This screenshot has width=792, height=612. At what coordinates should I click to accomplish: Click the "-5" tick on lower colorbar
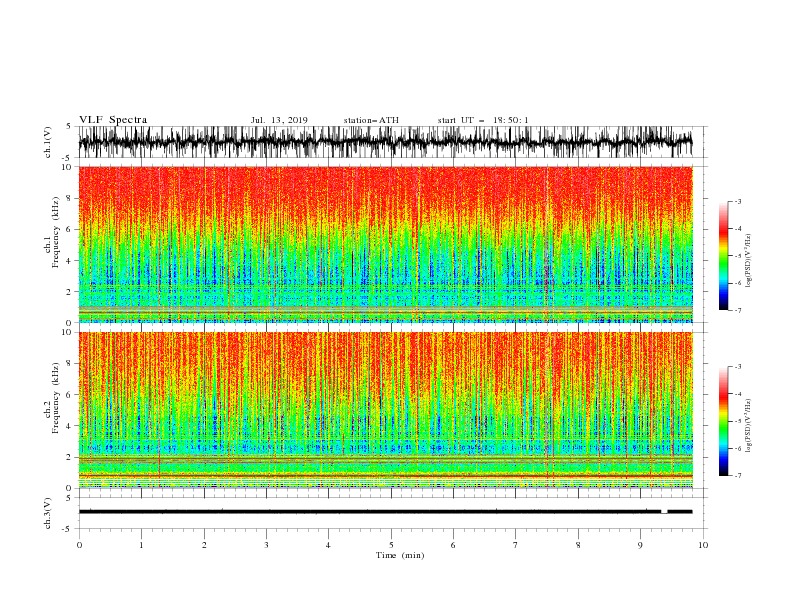(737, 421)
